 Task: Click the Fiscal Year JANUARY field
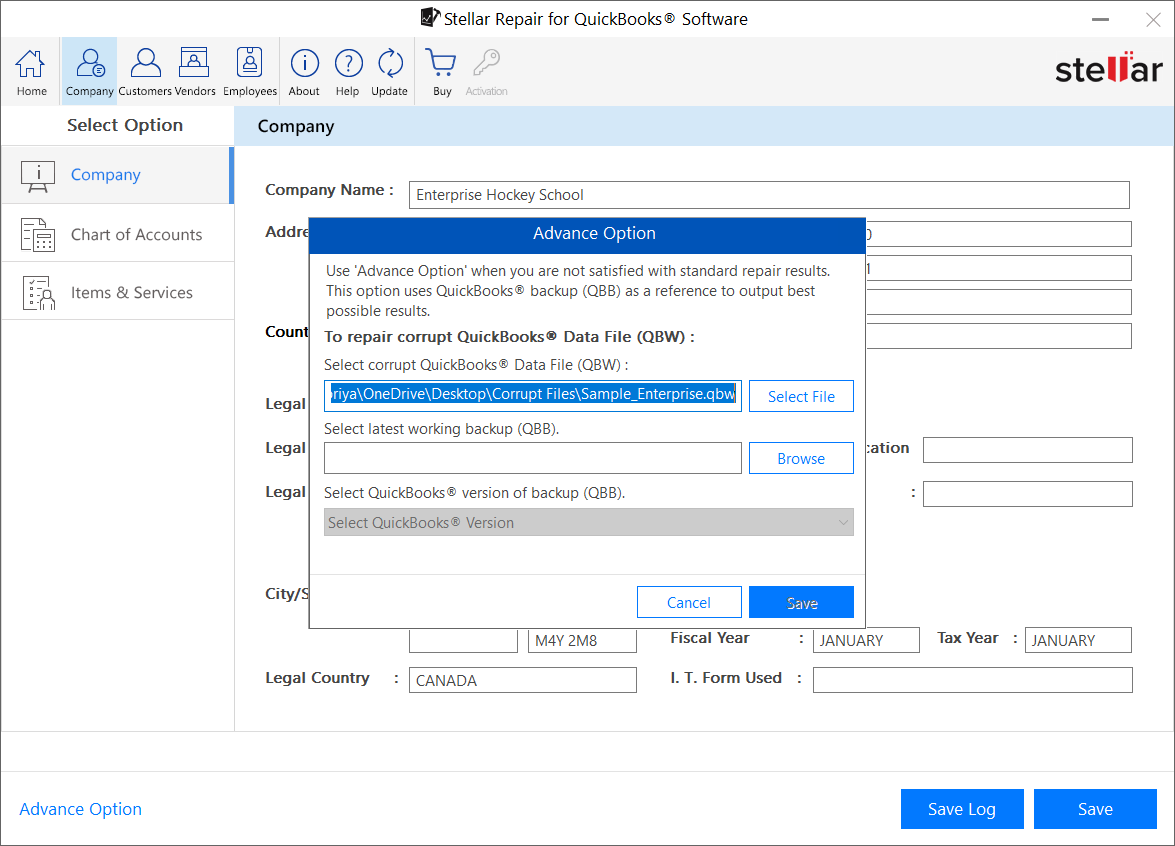tap(866, 640)
